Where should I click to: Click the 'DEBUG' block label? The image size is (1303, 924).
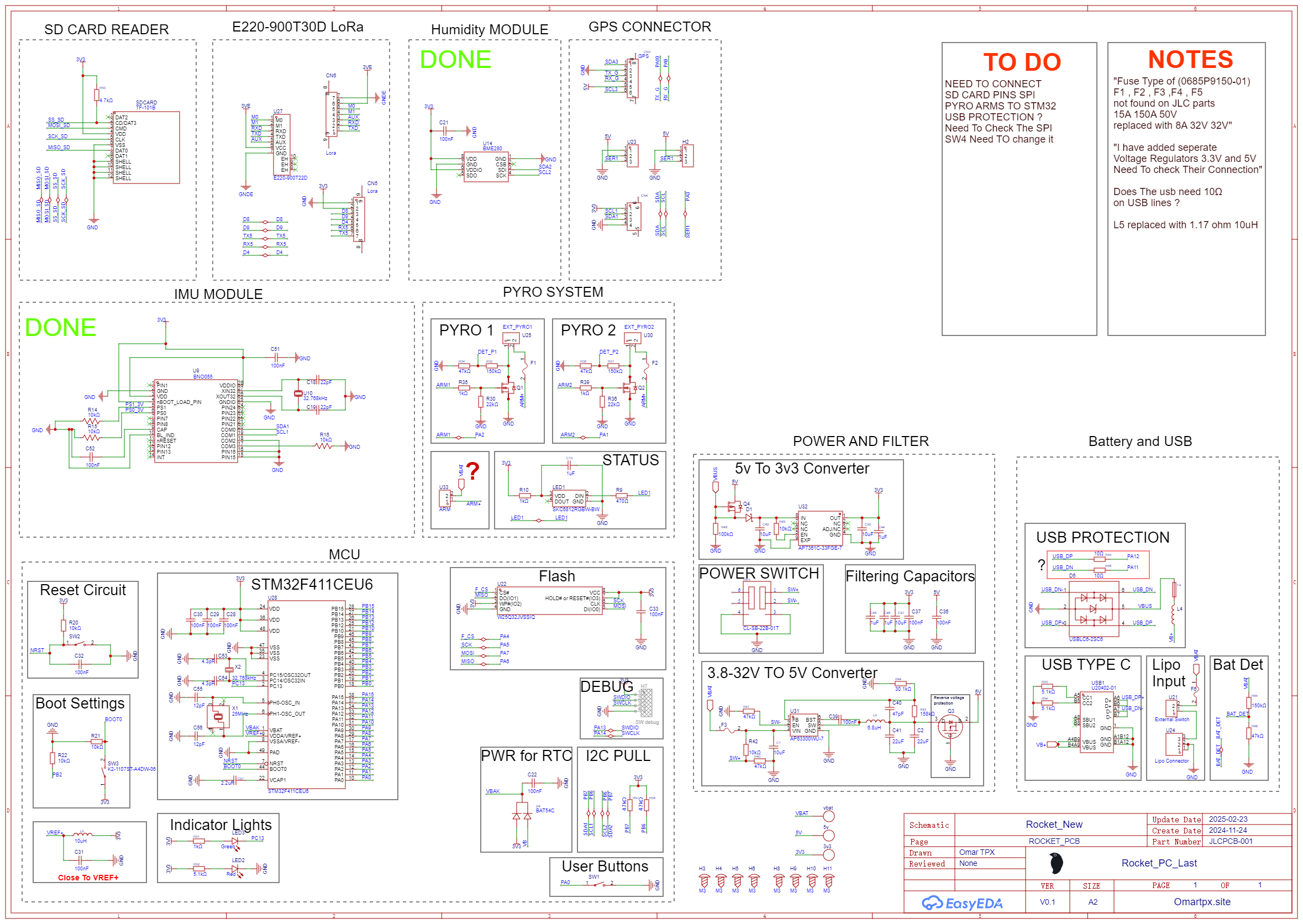[x=606, y=687]
